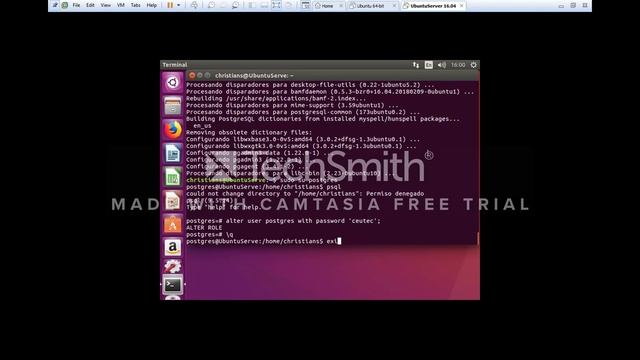This screenshot has width=640, height=360.
Task: Open snapshot manager toolbar icon
Action: [236, 5]
